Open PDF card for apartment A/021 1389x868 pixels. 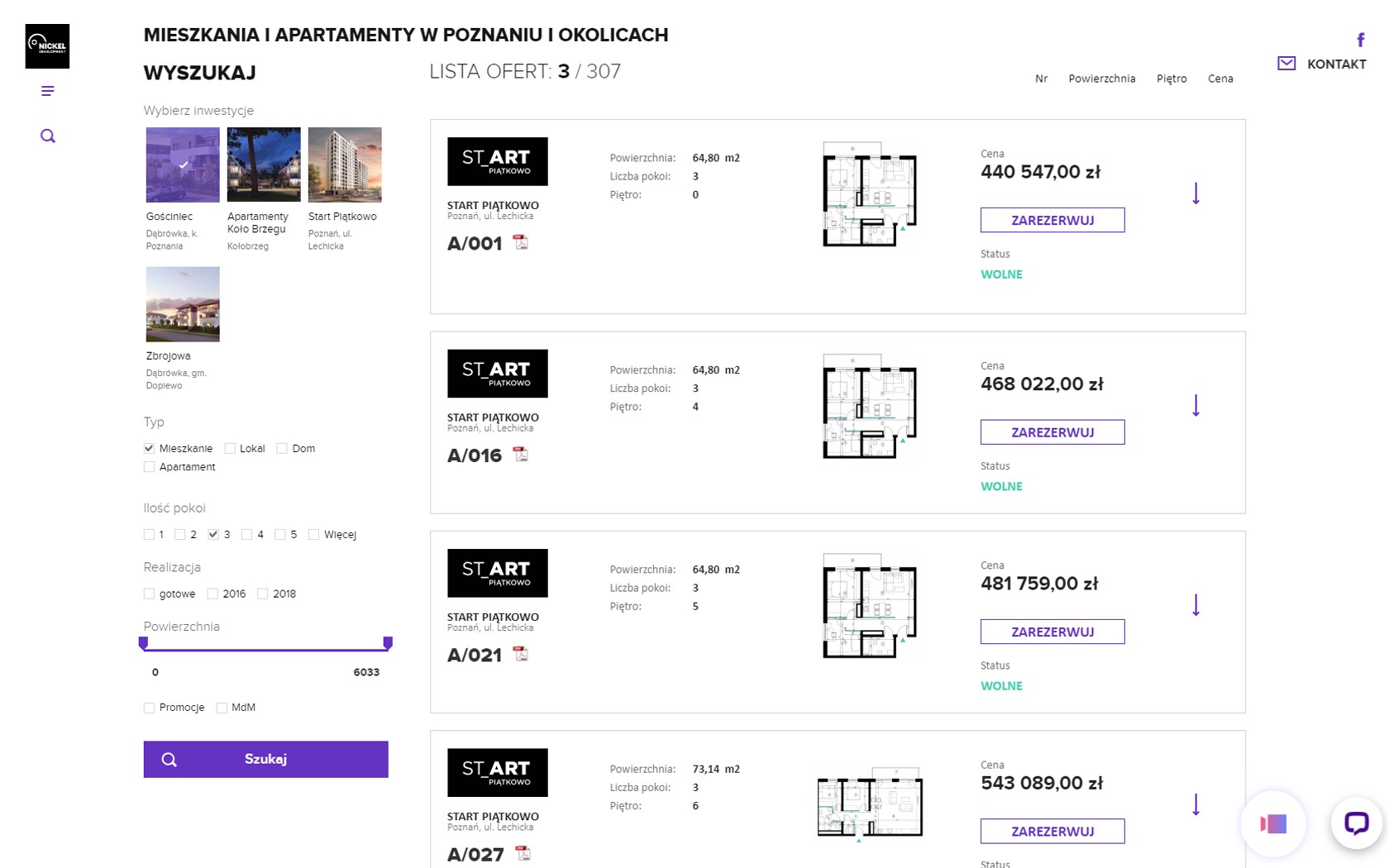[520, 654]
